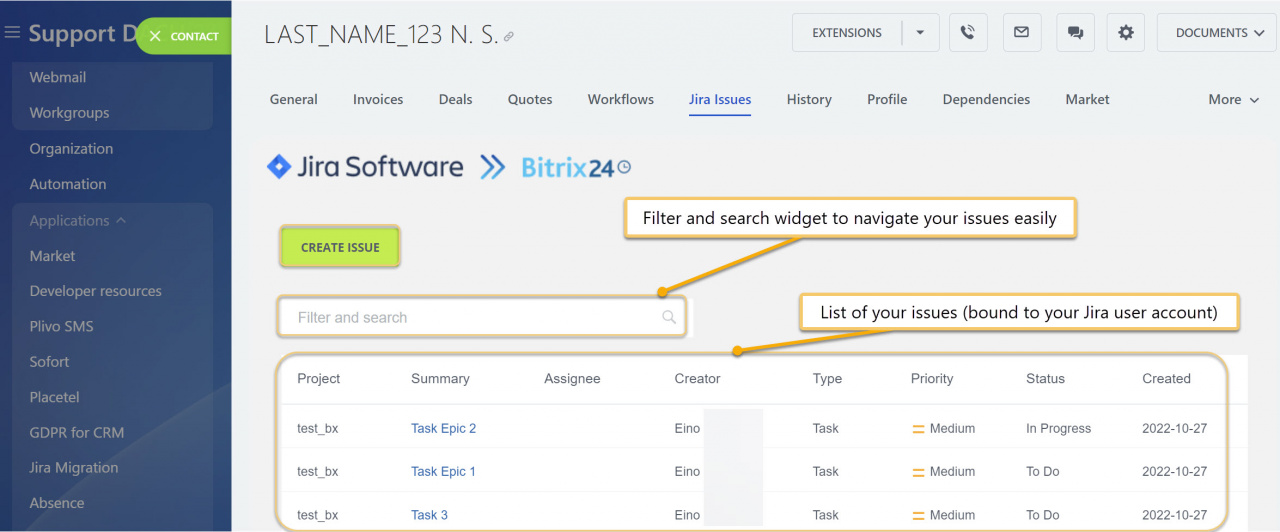
Task: Click the Bitrix24 logo text
Action: tap(567, 167)
